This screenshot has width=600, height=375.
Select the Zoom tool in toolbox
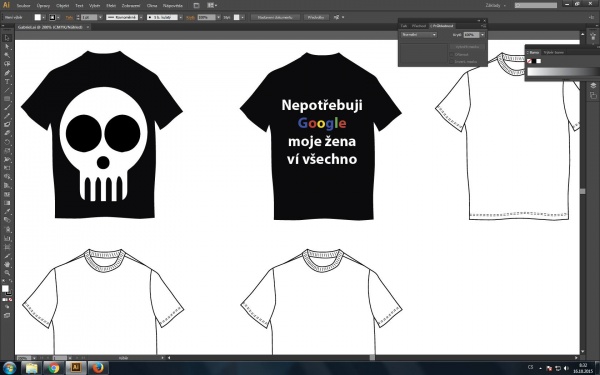tap(7, 273)
